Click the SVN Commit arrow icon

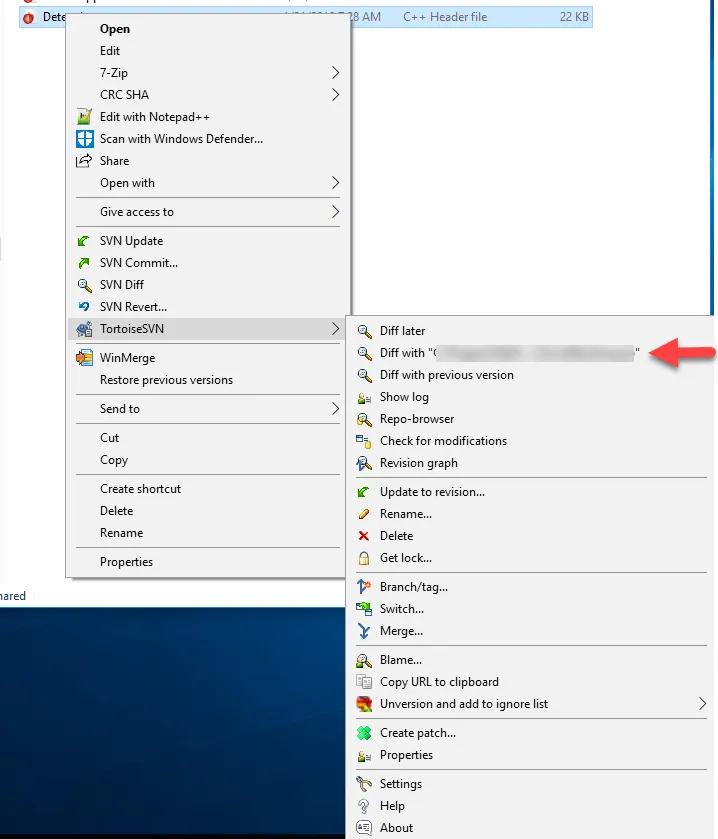(83, 263)
